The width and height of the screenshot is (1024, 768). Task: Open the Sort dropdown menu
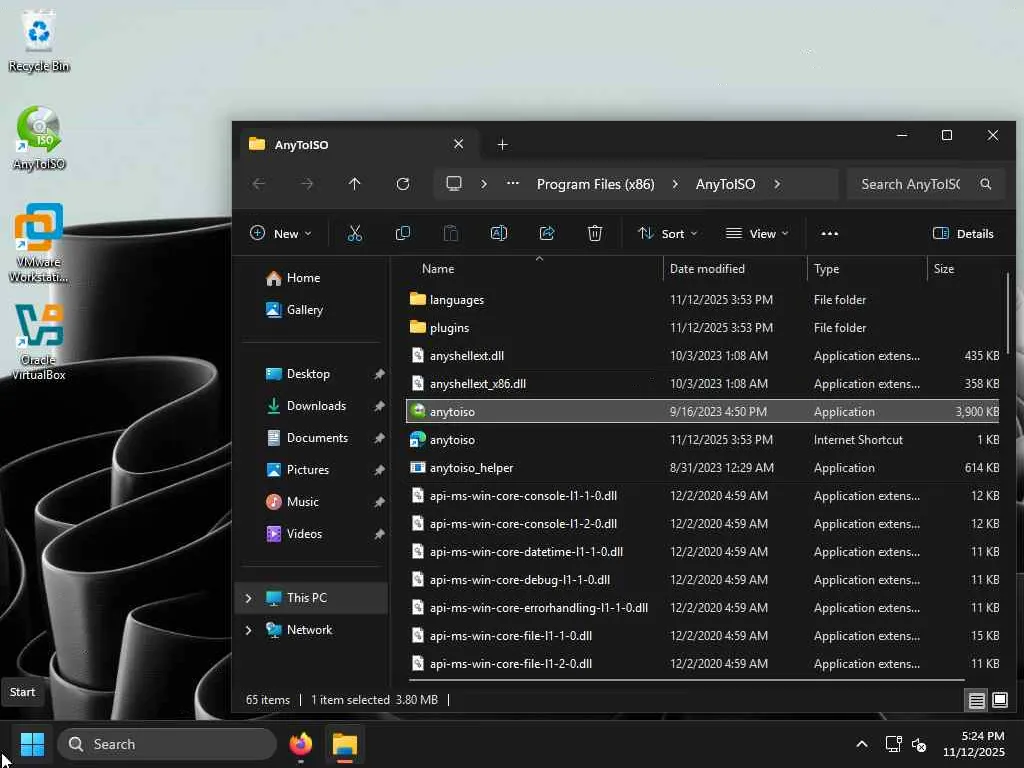coord(667,233)
